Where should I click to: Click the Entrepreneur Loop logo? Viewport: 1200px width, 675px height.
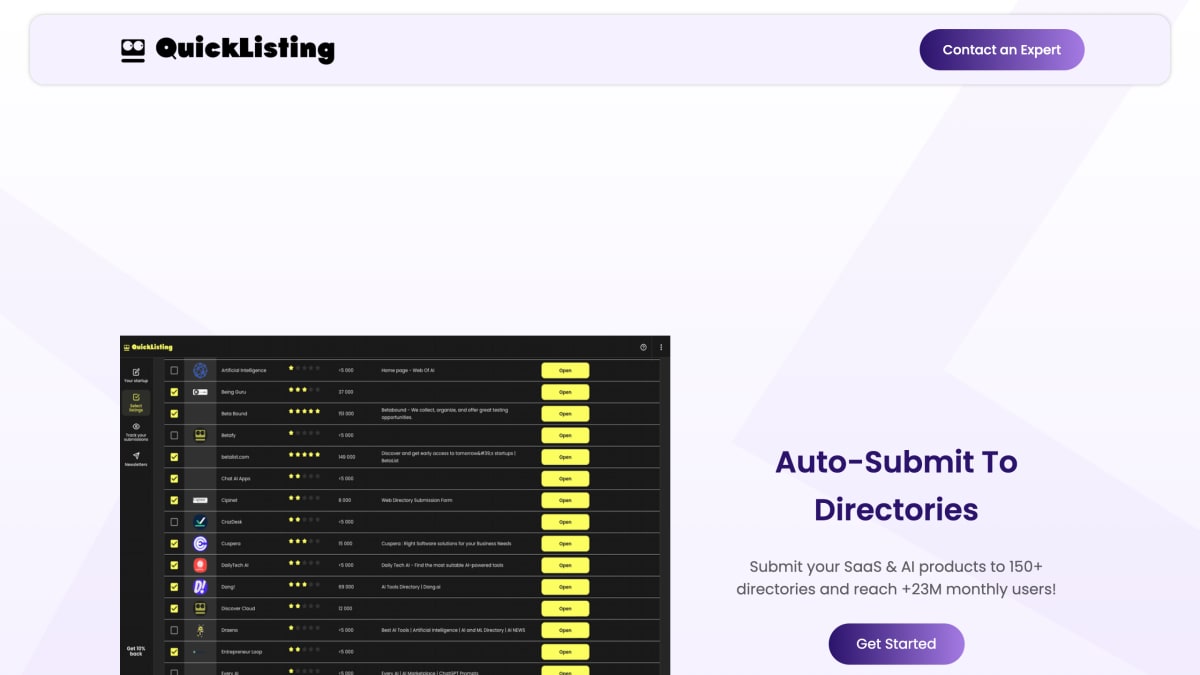coord(200,652)
